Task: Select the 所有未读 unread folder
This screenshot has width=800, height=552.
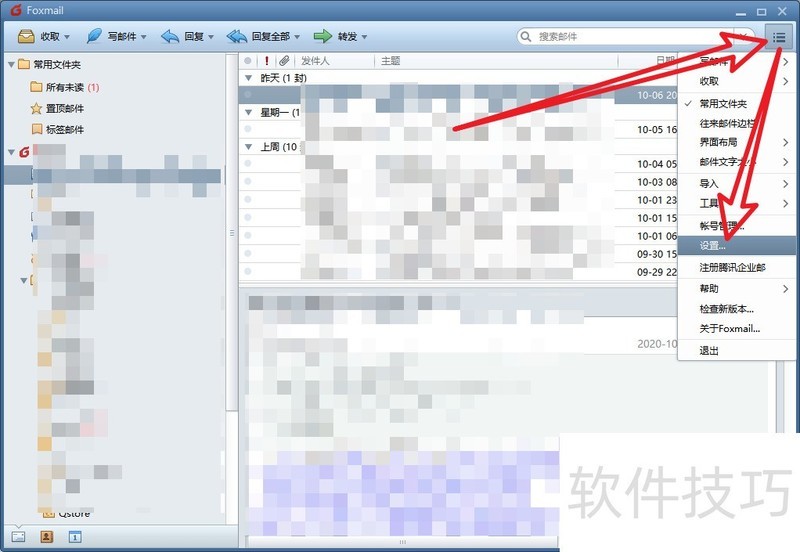Action: point(64,87)
